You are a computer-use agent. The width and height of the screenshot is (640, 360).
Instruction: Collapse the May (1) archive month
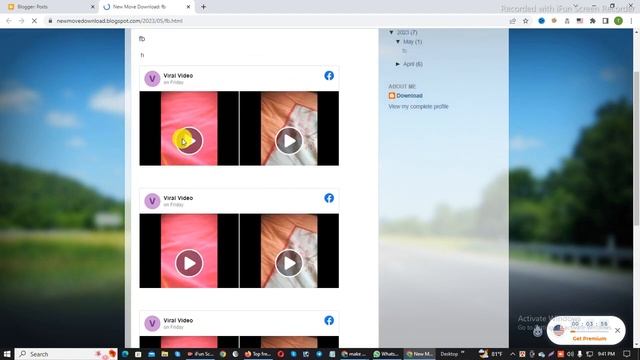[x=398, y=42]
